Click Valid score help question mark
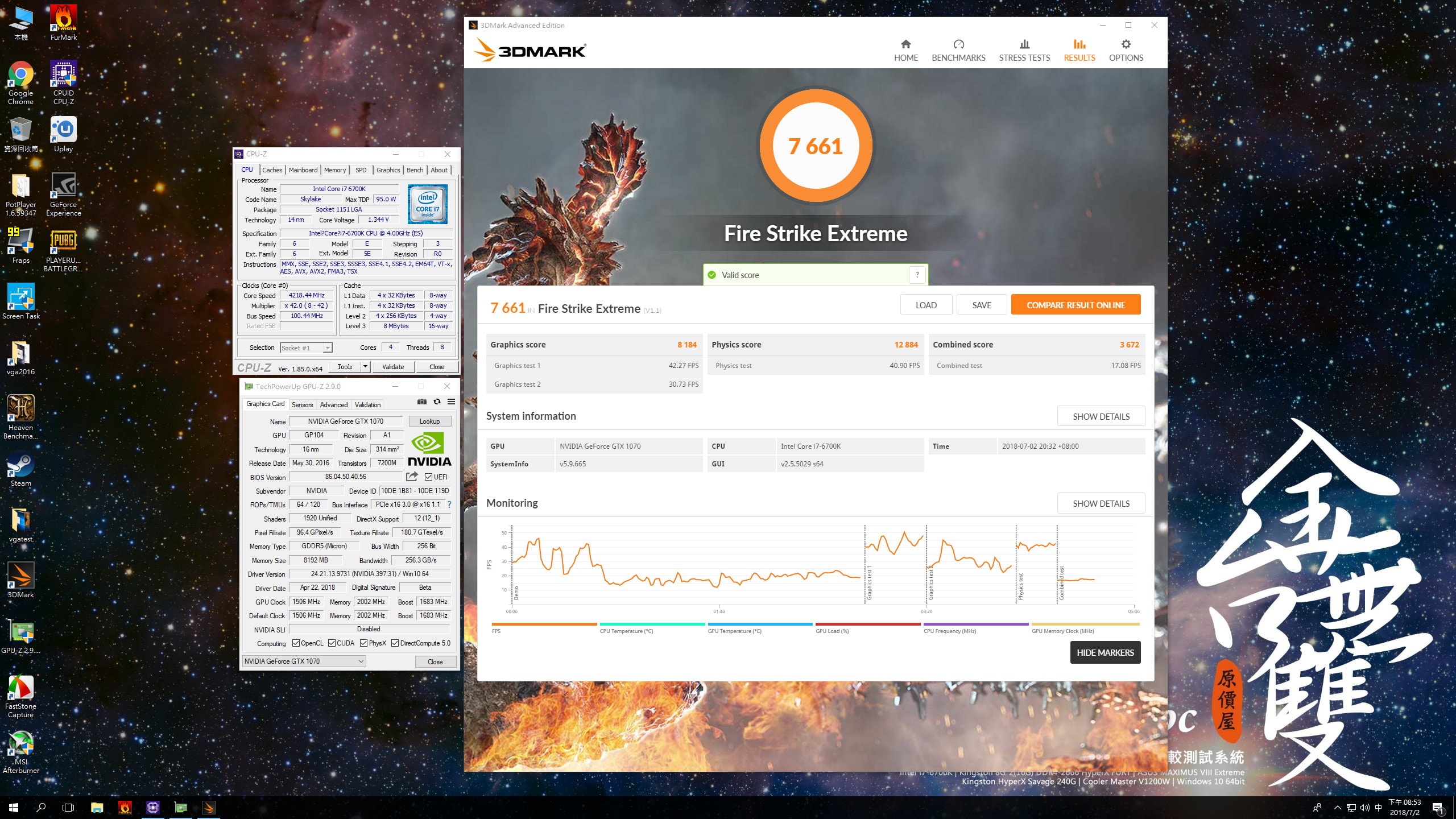The width and height of the screenshot is (1456, 819). pyautogui.click(x=917, y=275)
